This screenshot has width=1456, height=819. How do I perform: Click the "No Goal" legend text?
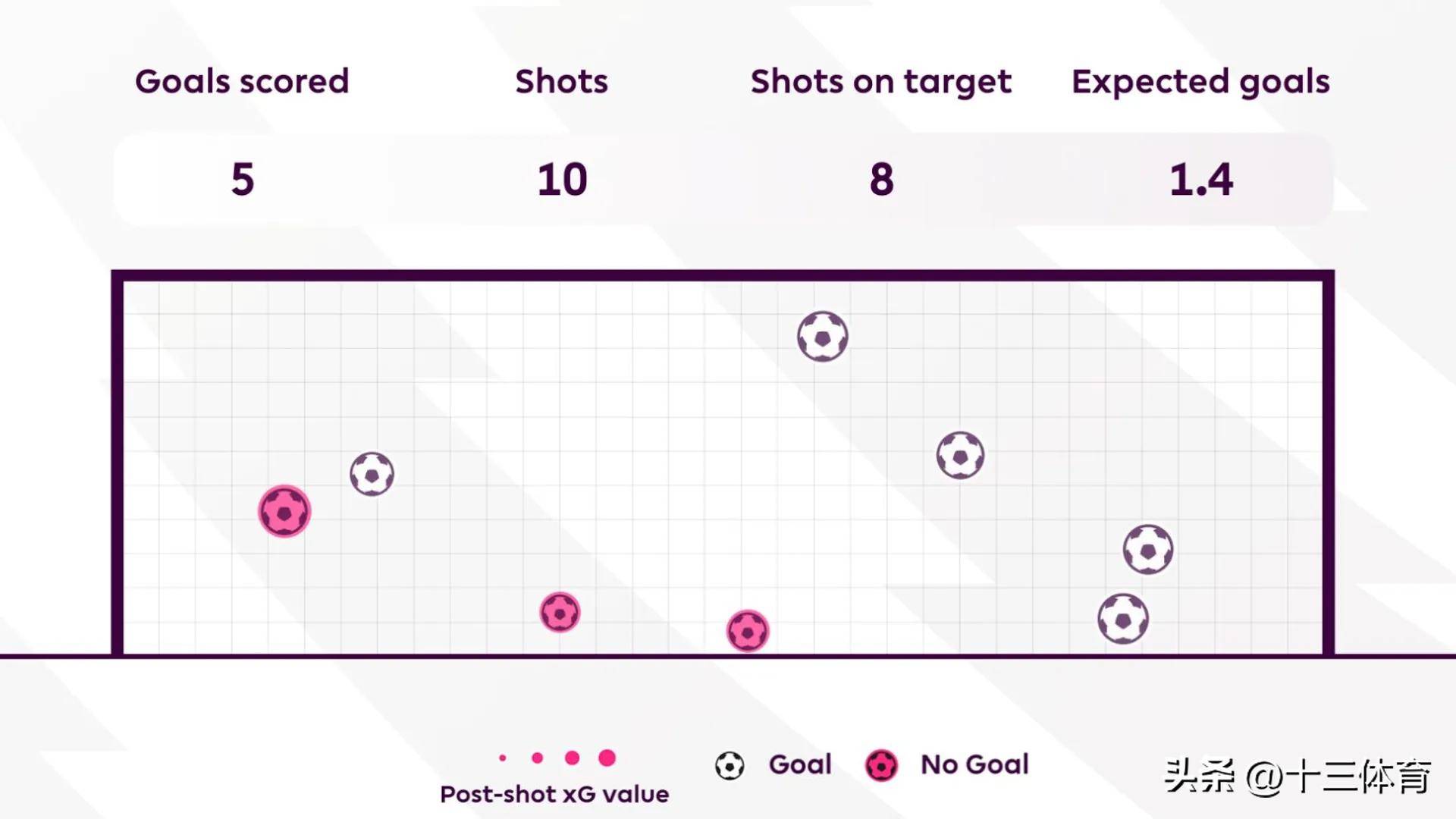tap(974, 764)
